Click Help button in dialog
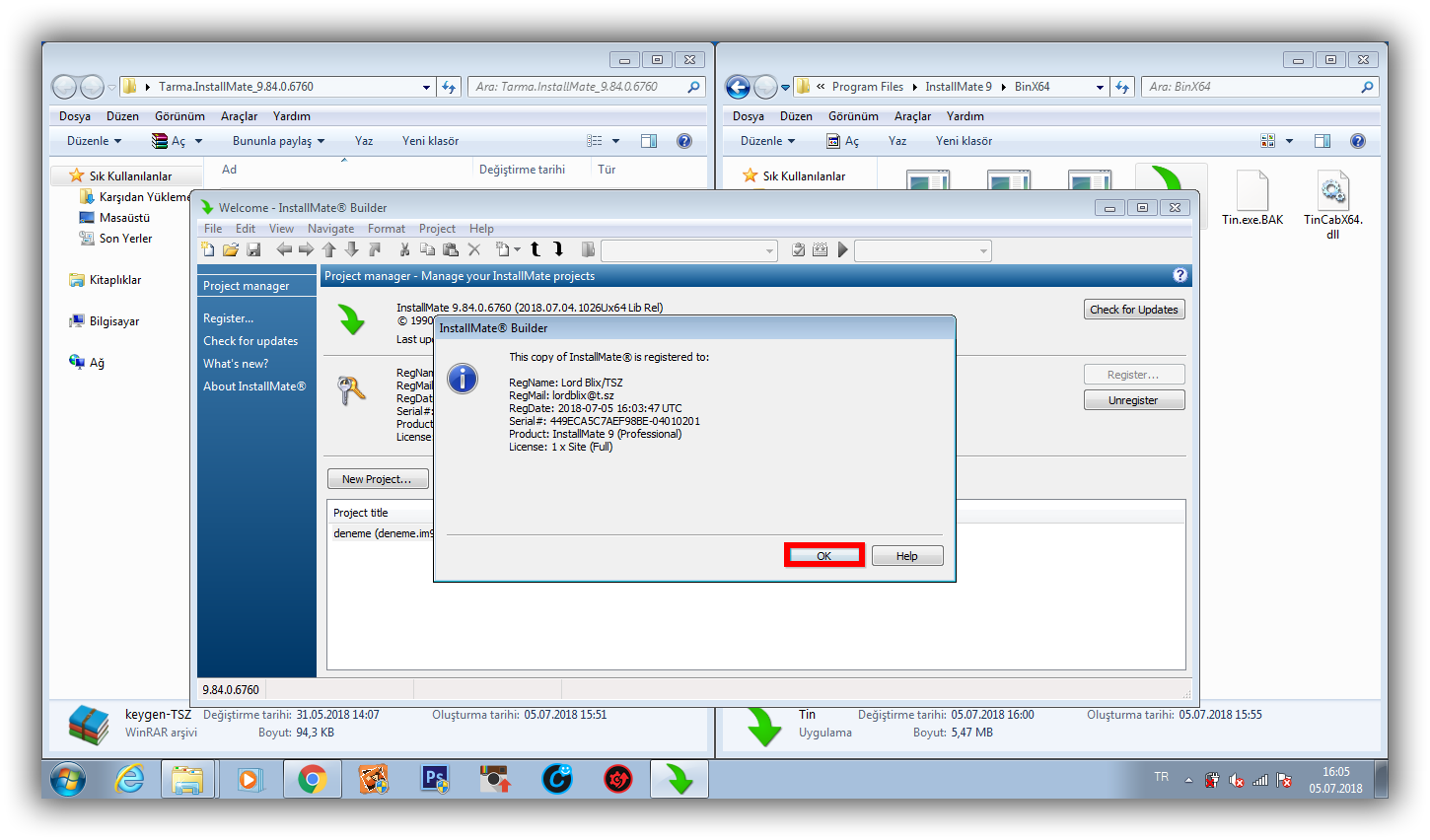 pyautogui.click(x=907, y=556)
